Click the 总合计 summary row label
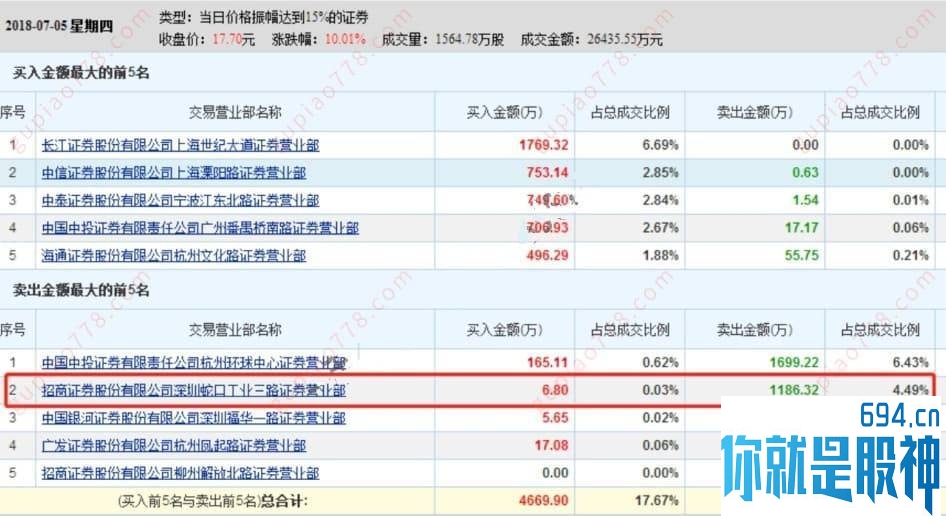946x516 pixels. pyautogui.click(x=213, y=501)
